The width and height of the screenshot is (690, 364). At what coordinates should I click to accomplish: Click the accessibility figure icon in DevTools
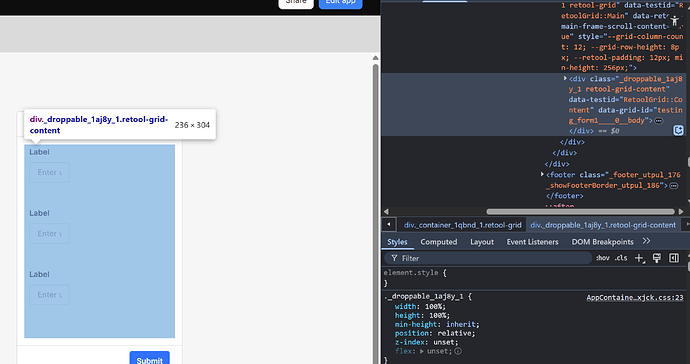click(675, 20)
